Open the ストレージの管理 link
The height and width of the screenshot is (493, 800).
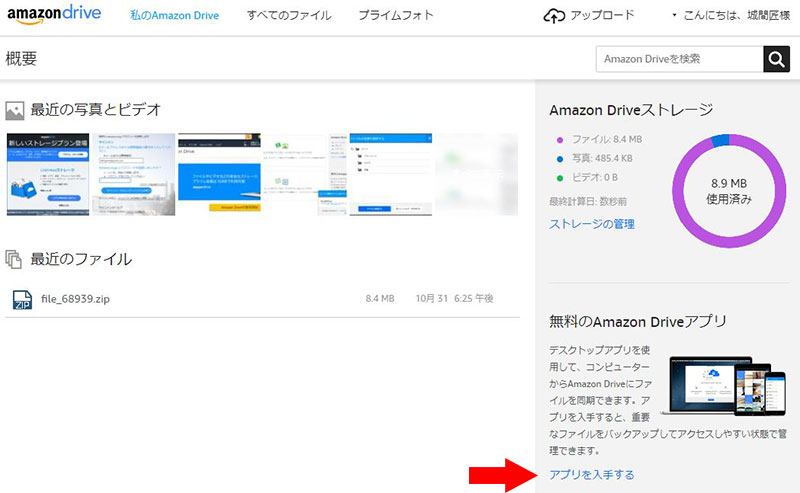click(592, 224)
